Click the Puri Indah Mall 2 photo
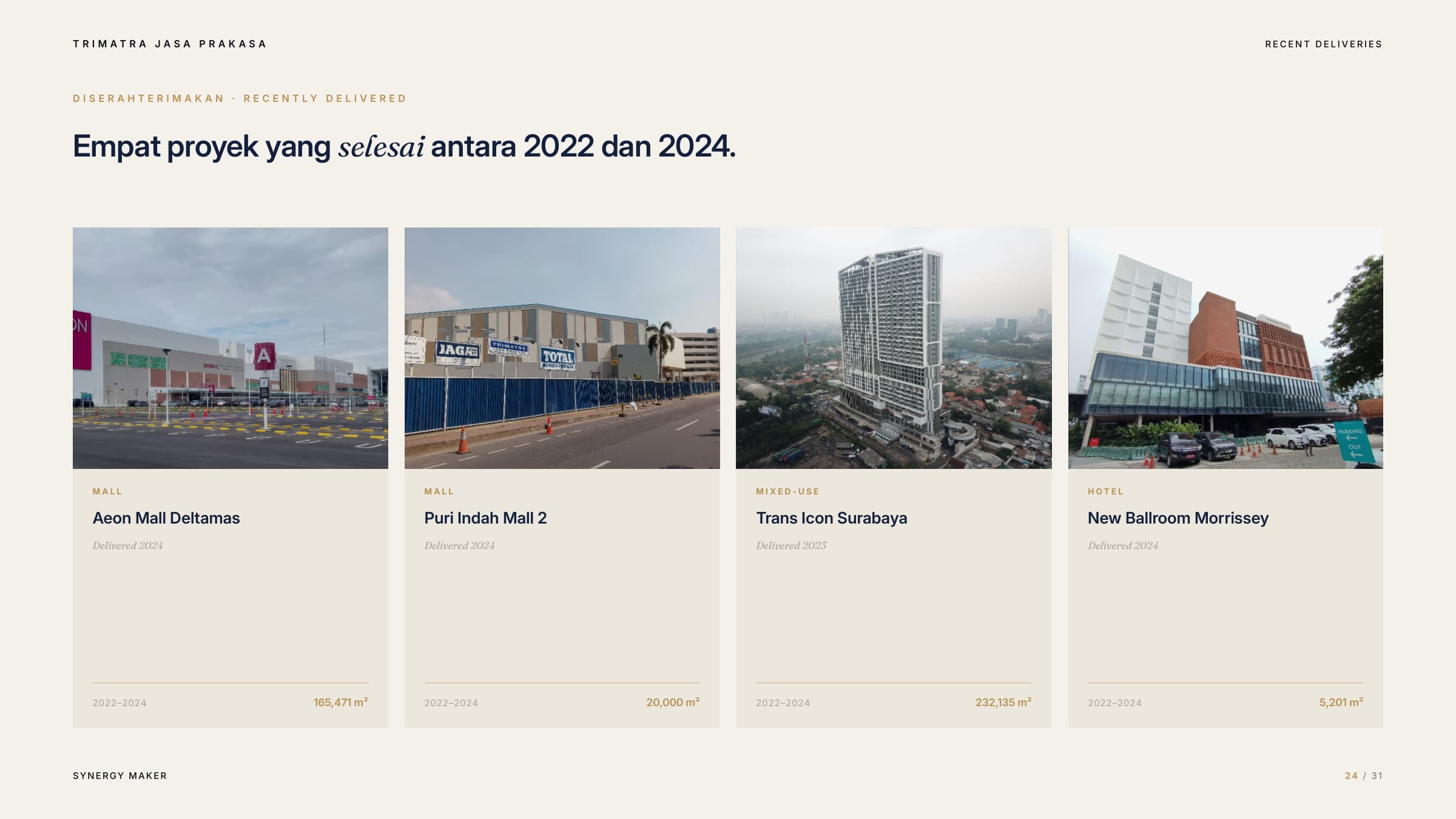The height and width of the screenshot is (819, 1456). click(562, 348)
